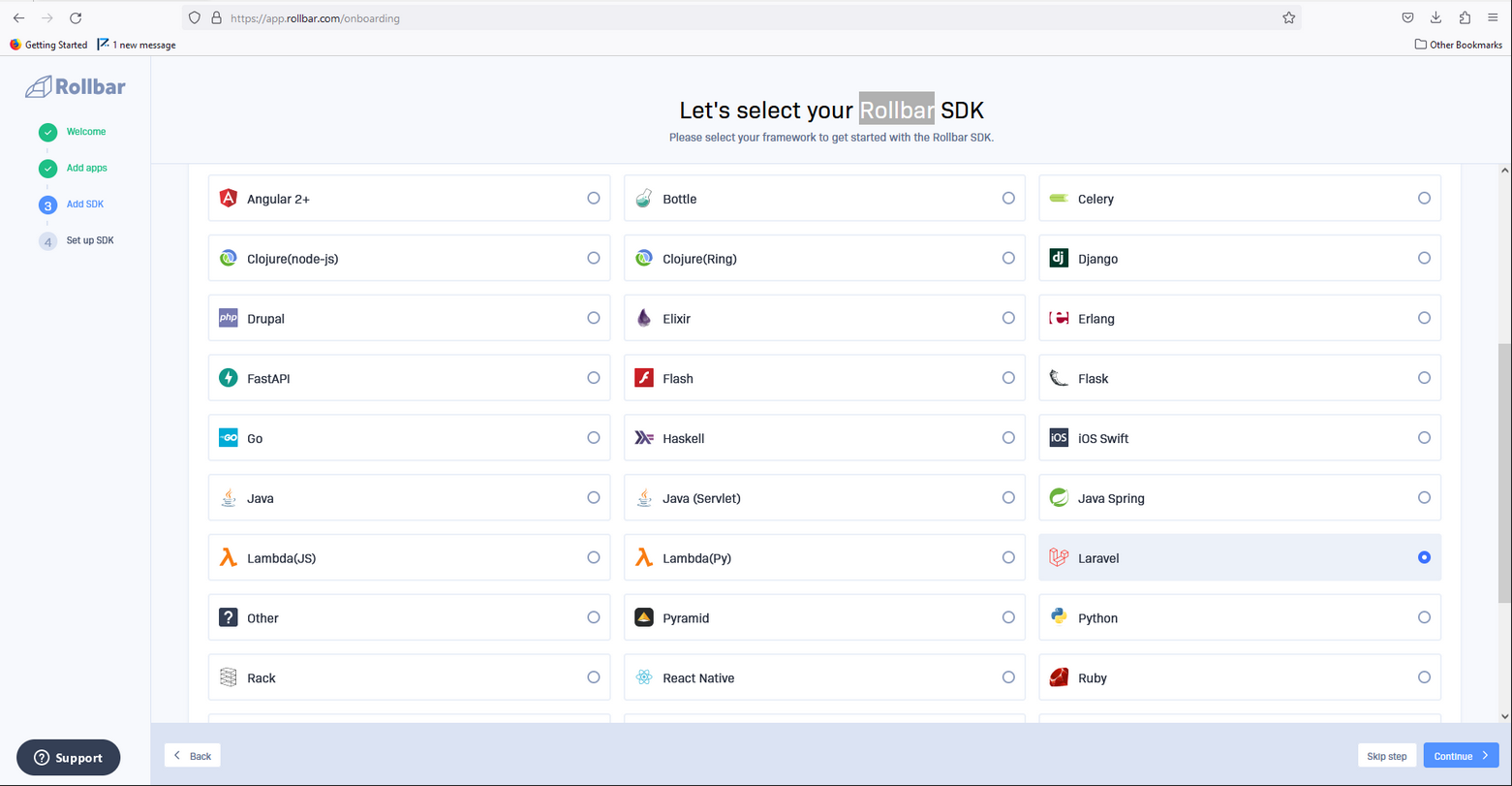
Task: Click the Rack framework option label
Action: tap(262, 678)
